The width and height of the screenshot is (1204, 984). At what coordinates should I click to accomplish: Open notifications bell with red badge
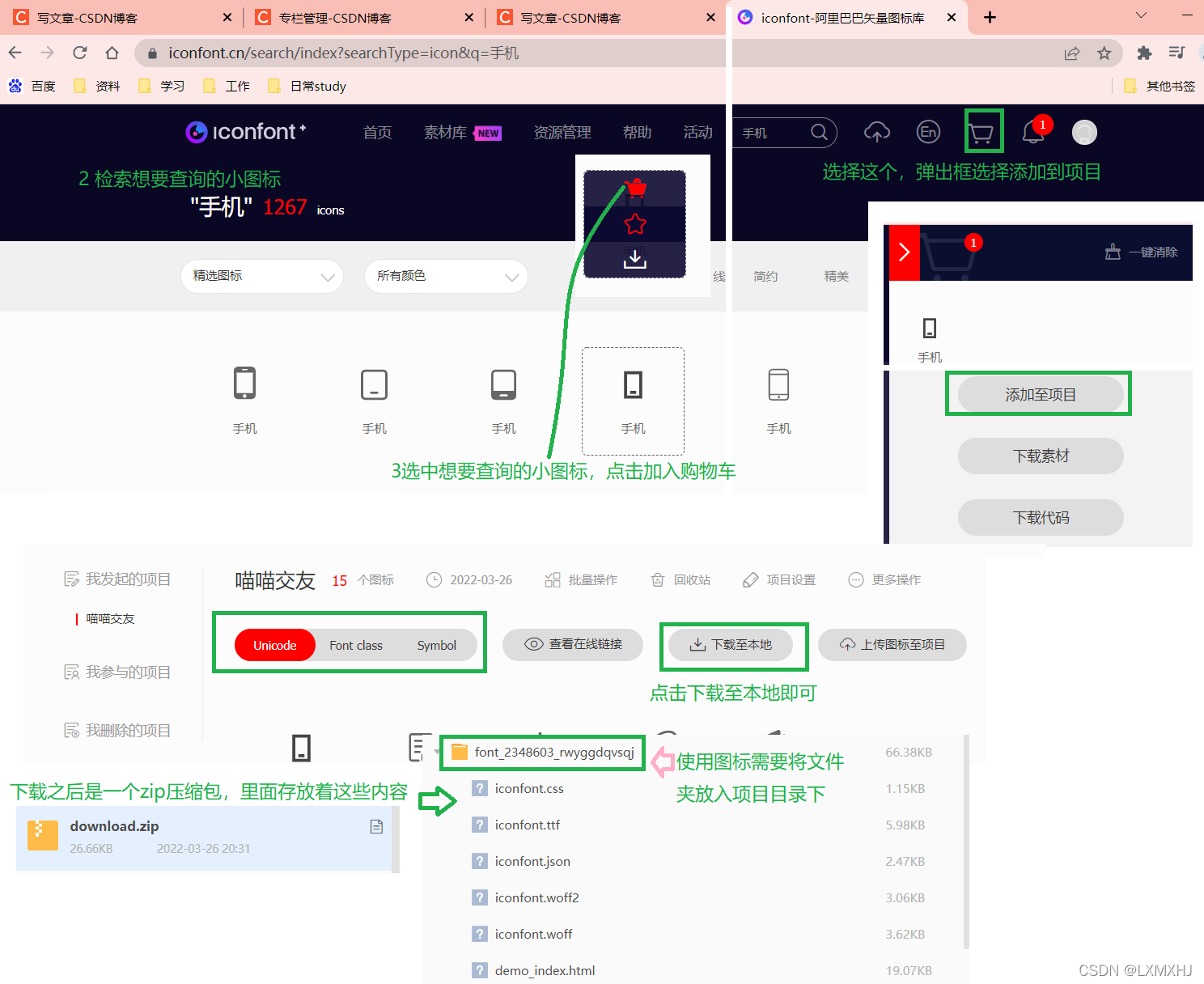tap(1033, 131)
